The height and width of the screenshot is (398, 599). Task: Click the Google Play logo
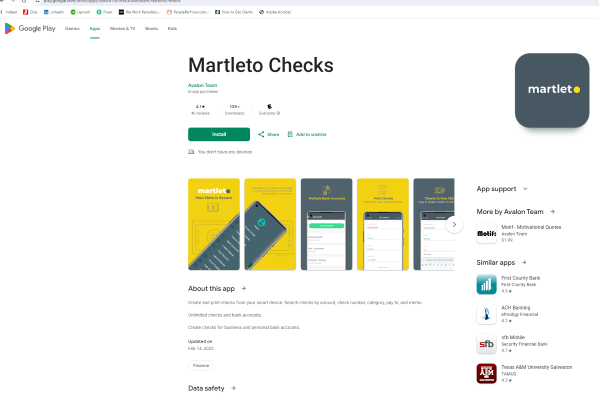point(30,28)
